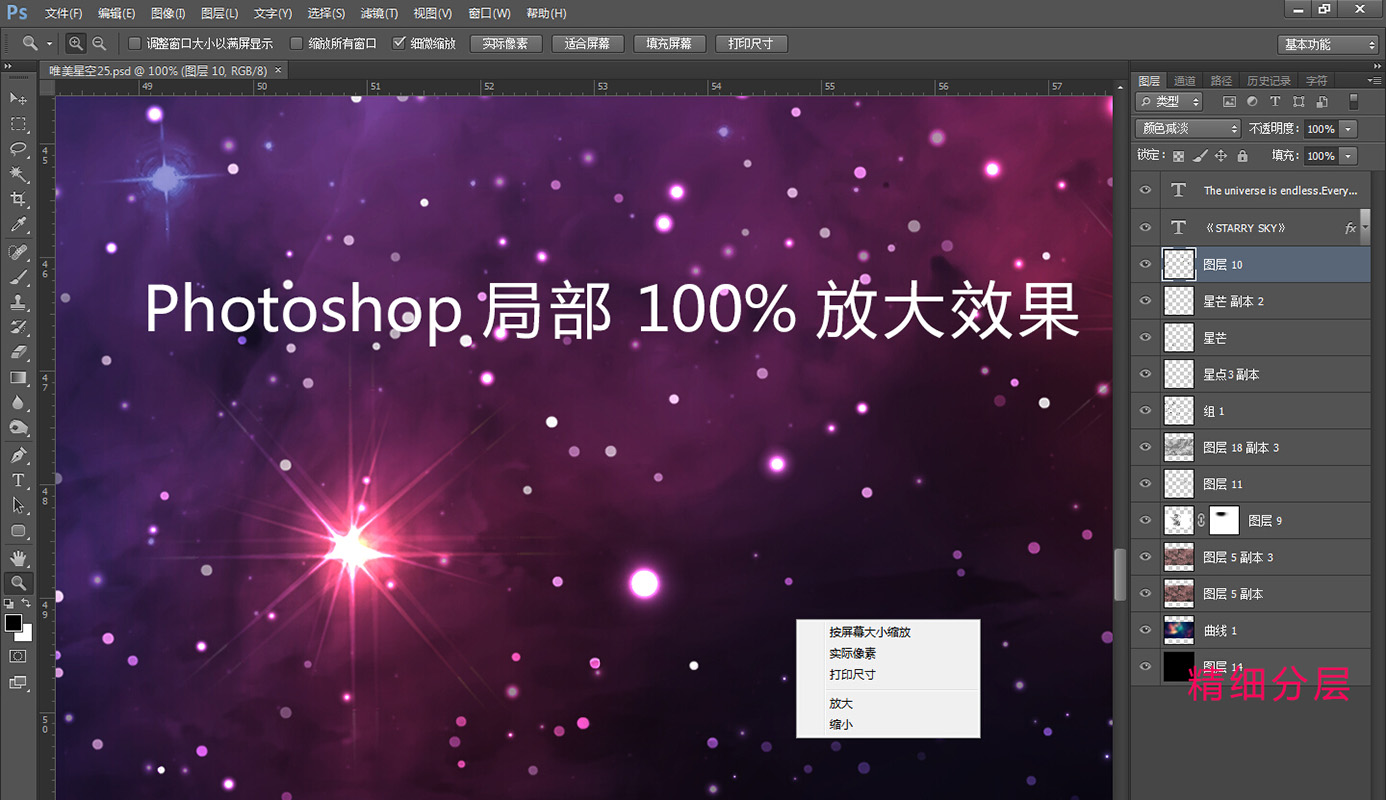
Task: Open the 填充 fill dropdown arrow
Action: pos(1349,156)
